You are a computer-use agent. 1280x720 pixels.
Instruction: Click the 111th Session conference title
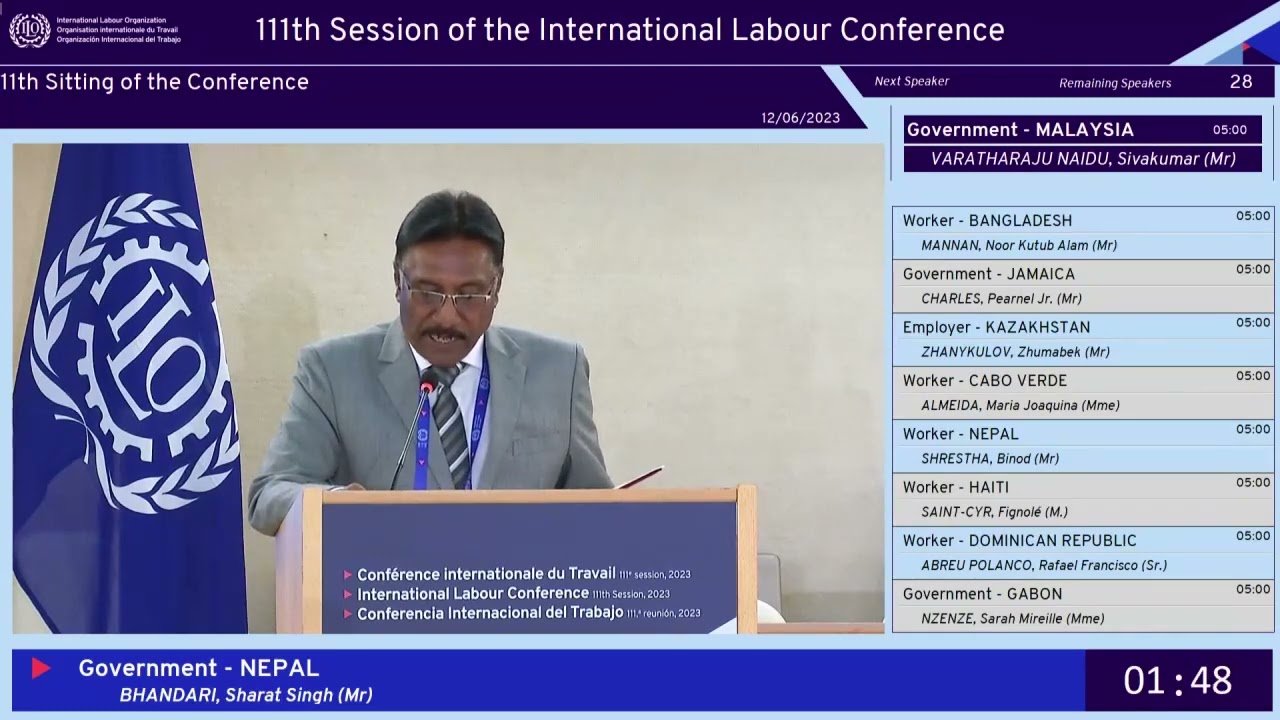click(x=629, y=30)
